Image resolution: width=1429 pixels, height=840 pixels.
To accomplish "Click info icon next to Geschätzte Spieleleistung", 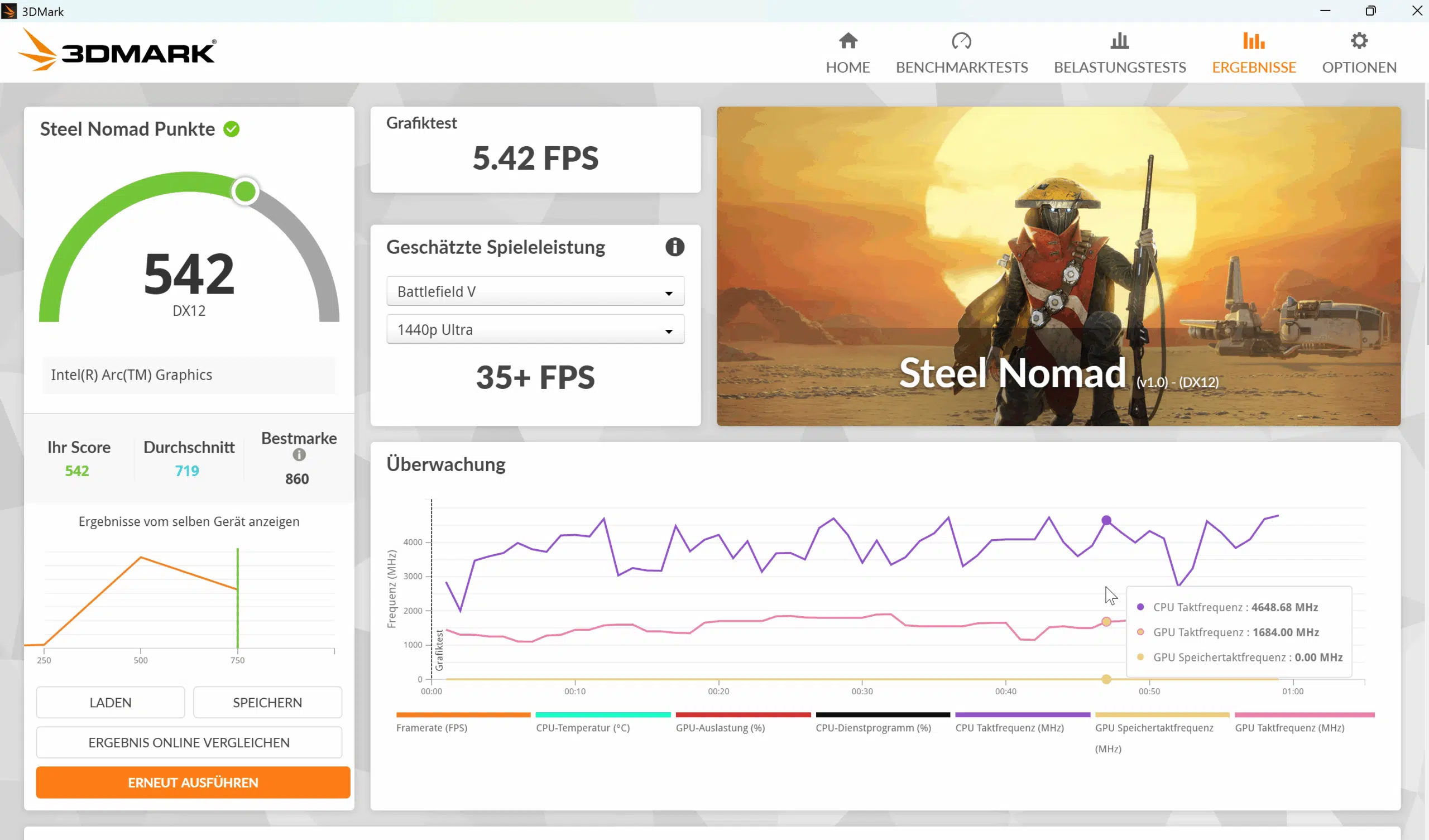I will [674, 247].
